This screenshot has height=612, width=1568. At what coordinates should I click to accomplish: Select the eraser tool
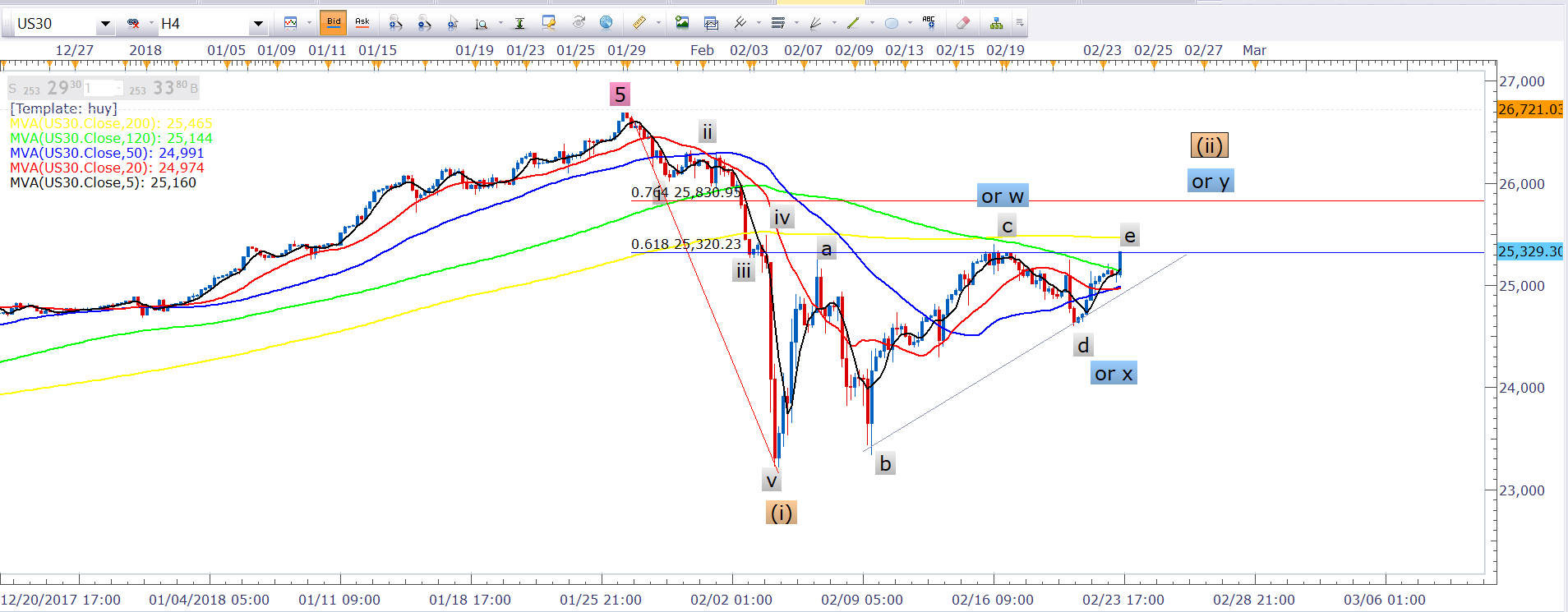[x=963, y=23]
